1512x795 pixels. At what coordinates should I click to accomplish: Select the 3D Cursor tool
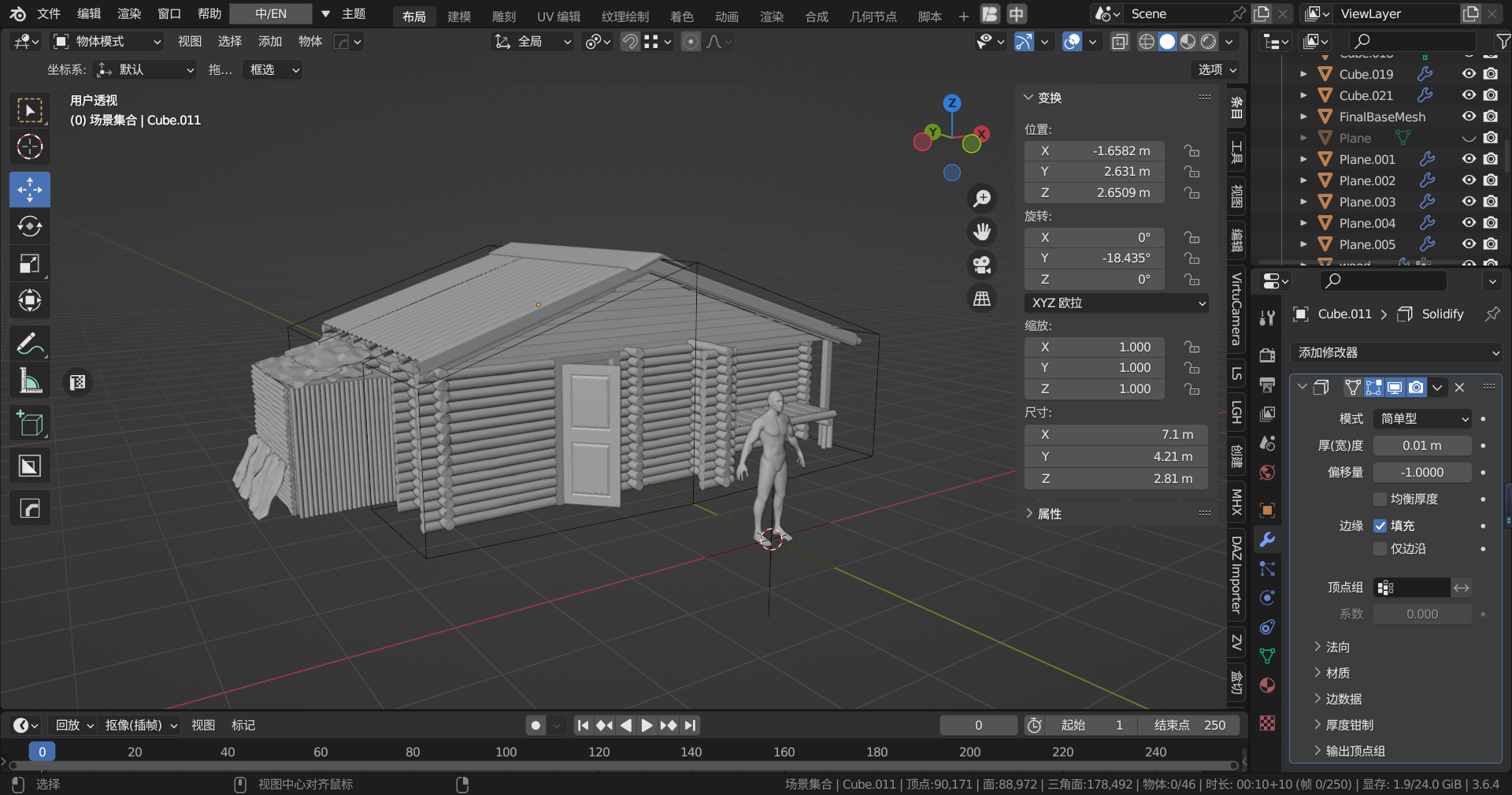click(30, 147)
